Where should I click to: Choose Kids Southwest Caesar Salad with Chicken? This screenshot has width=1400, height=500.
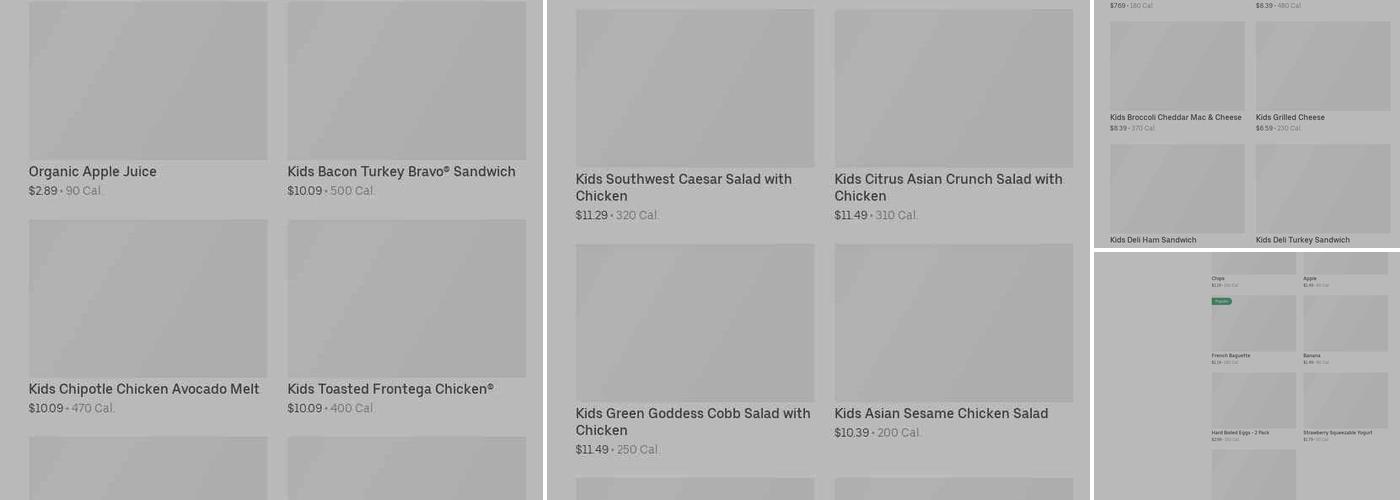(683, 187)
